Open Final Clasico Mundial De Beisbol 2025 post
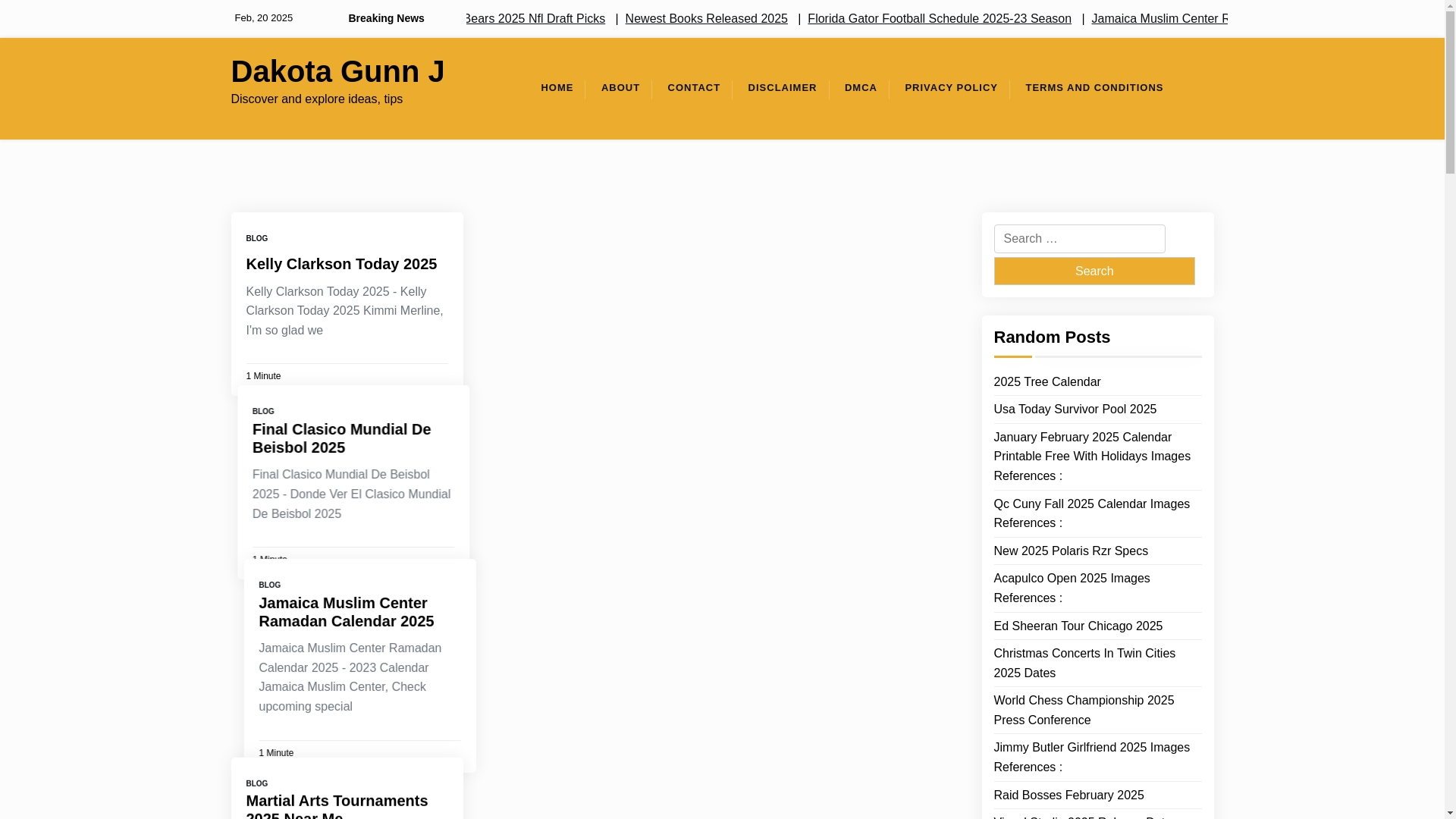This screenshot has width=1456, height=819. (x=341, y=438)
